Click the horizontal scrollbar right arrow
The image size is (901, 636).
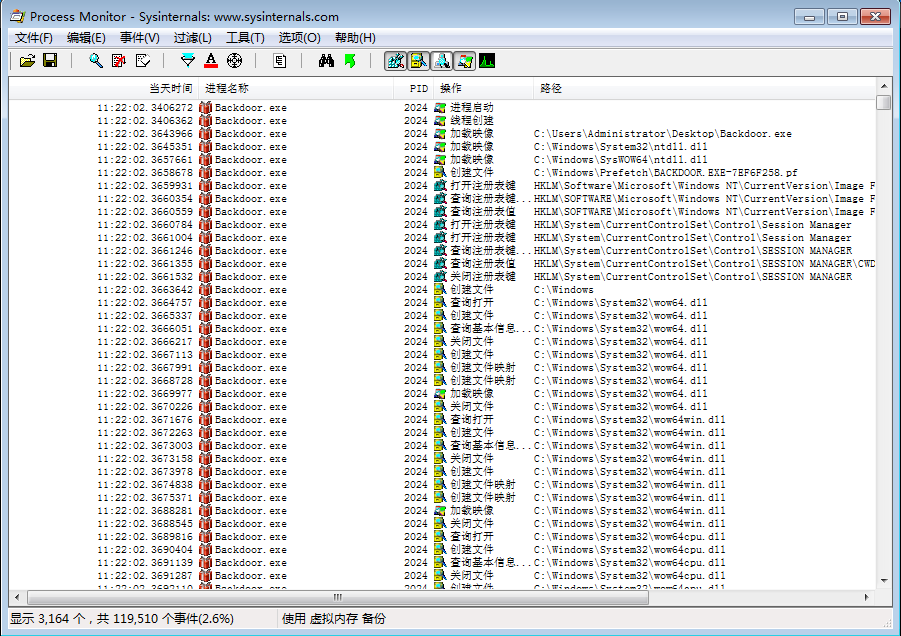click(x=867, y=597)
